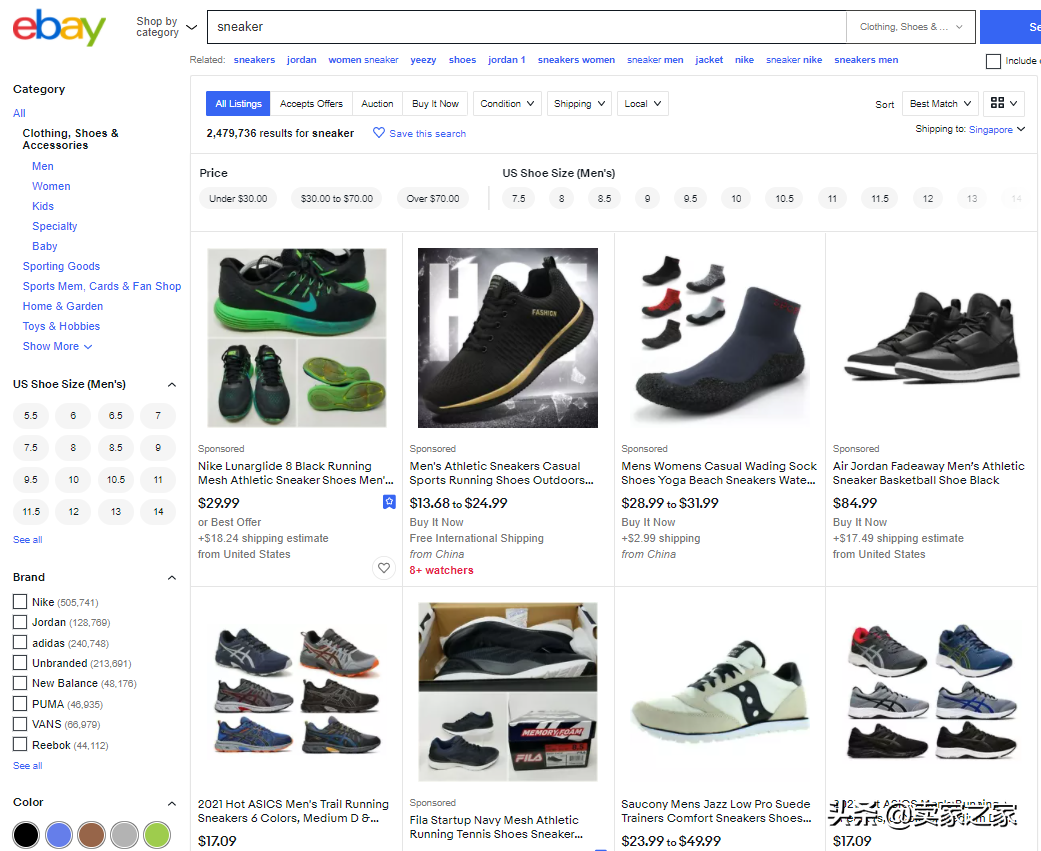Open Air Jordan Fadeaway product image
This screenshot has width=1041, height=851.
tap(931, 338)
